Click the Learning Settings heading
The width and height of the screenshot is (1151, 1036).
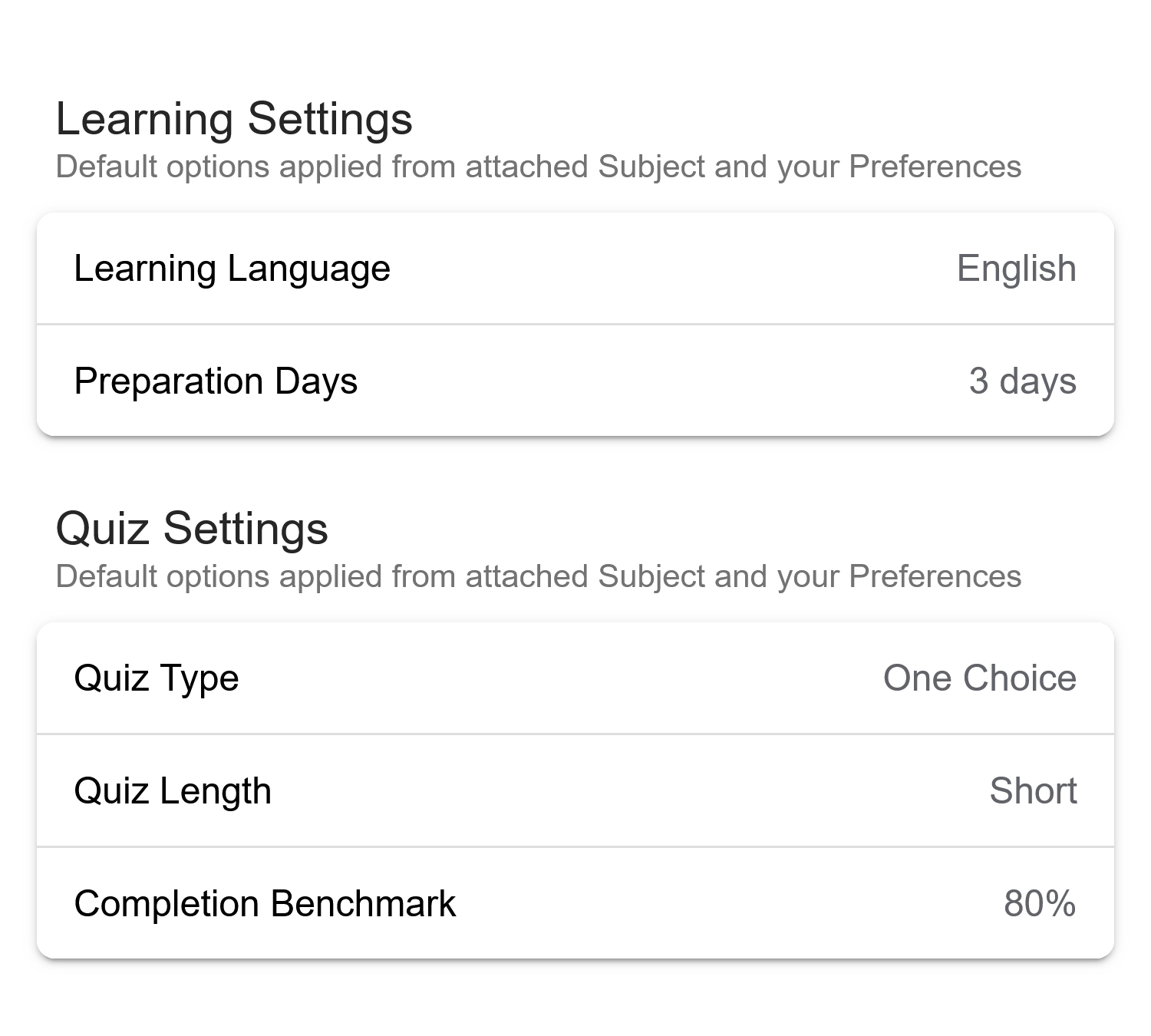[236, 117]
